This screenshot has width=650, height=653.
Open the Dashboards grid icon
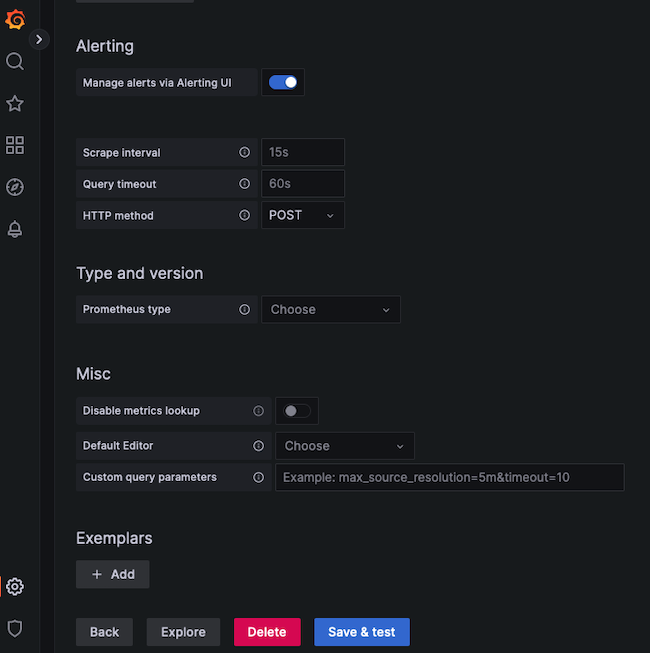pyautogui.click(x=15, y=146)
